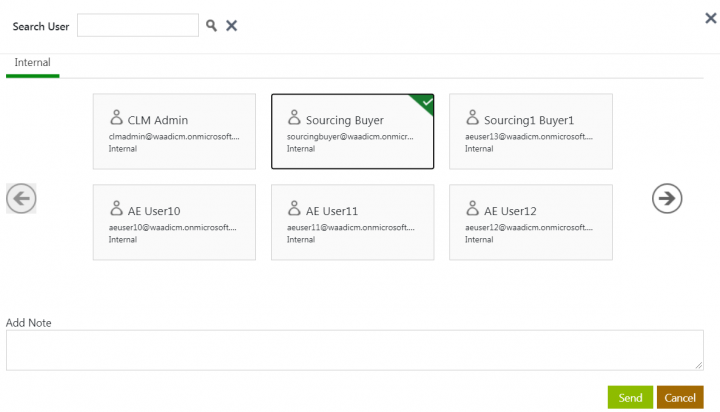Grab the note textarea resize handle
This screenshot has height=412, width=720.
(x=699, y=366)
